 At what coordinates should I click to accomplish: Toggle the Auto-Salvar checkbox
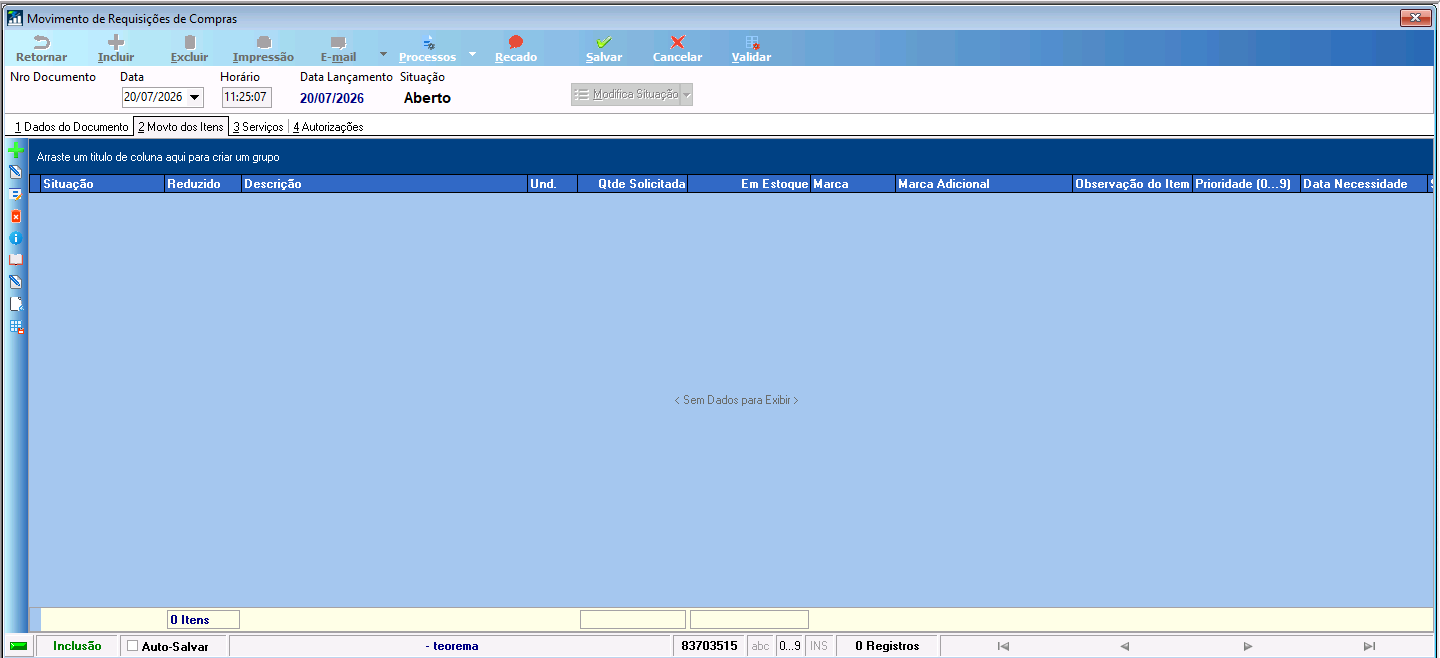click(133, 646)
